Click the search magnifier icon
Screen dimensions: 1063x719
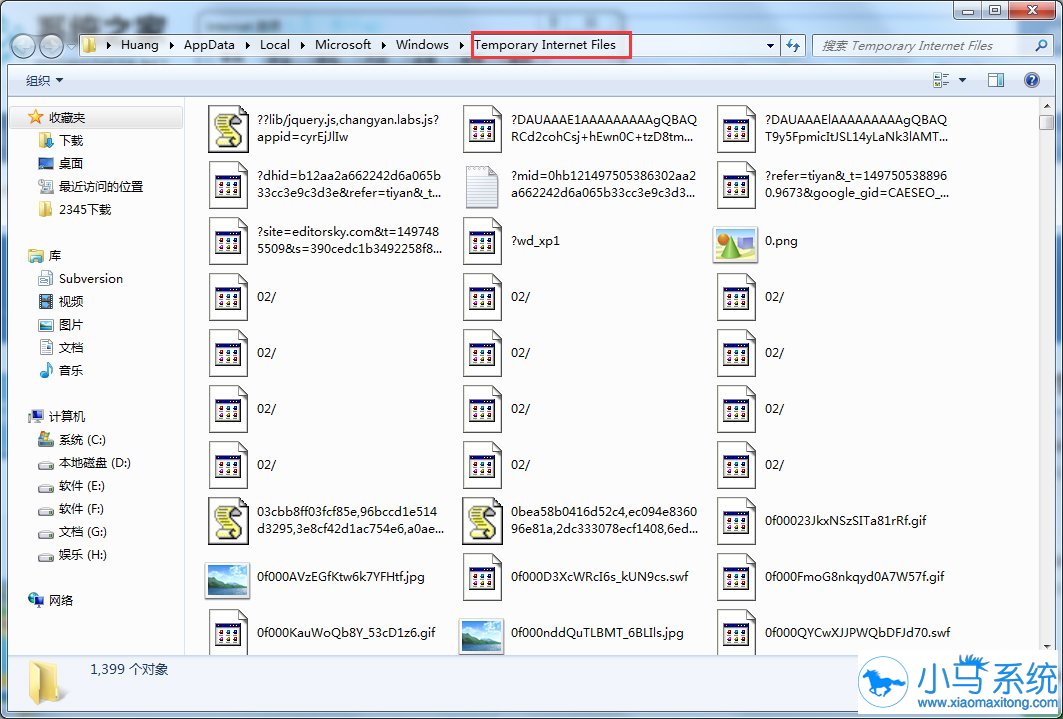click(1041, 45)
